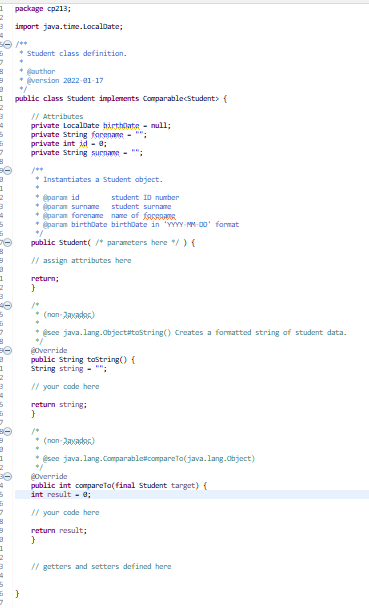This screenshot has width=369, height=608.
Task: Click '// your code here' in compareTo
Action: click(65, 513)
